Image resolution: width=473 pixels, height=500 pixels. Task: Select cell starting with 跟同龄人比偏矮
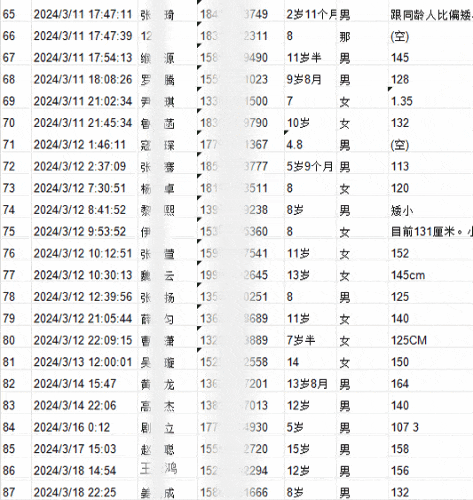coord(431,14)
